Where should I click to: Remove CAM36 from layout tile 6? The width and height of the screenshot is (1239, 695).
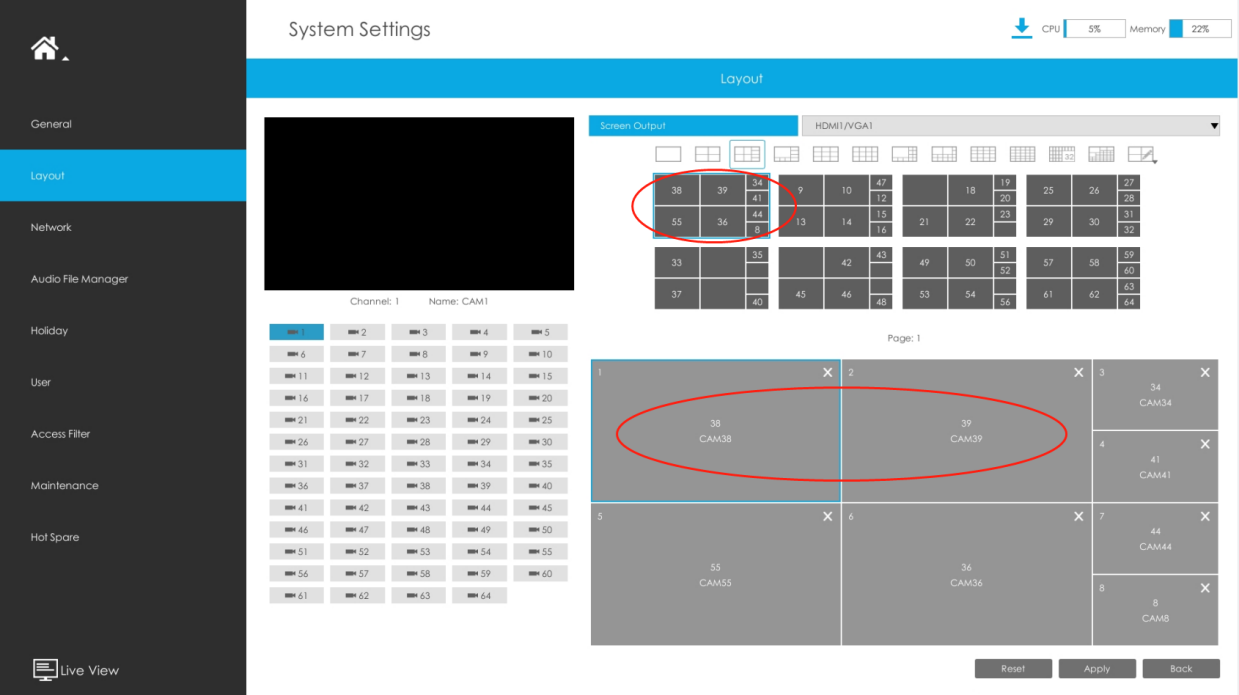(x=1078, y=516)
